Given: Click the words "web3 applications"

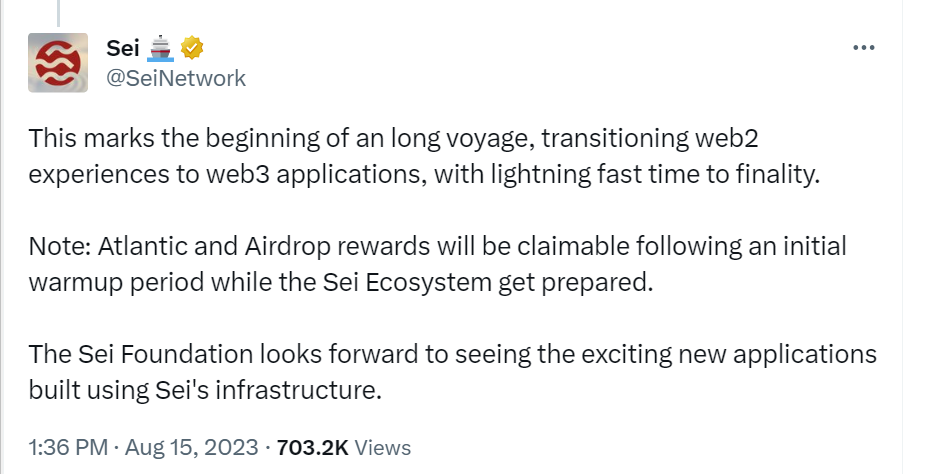Looking at the screenshot, I should pos(316,175).
